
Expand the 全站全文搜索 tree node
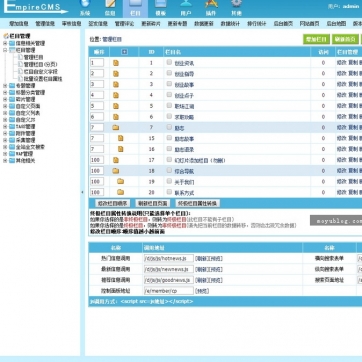click(5, 147)
